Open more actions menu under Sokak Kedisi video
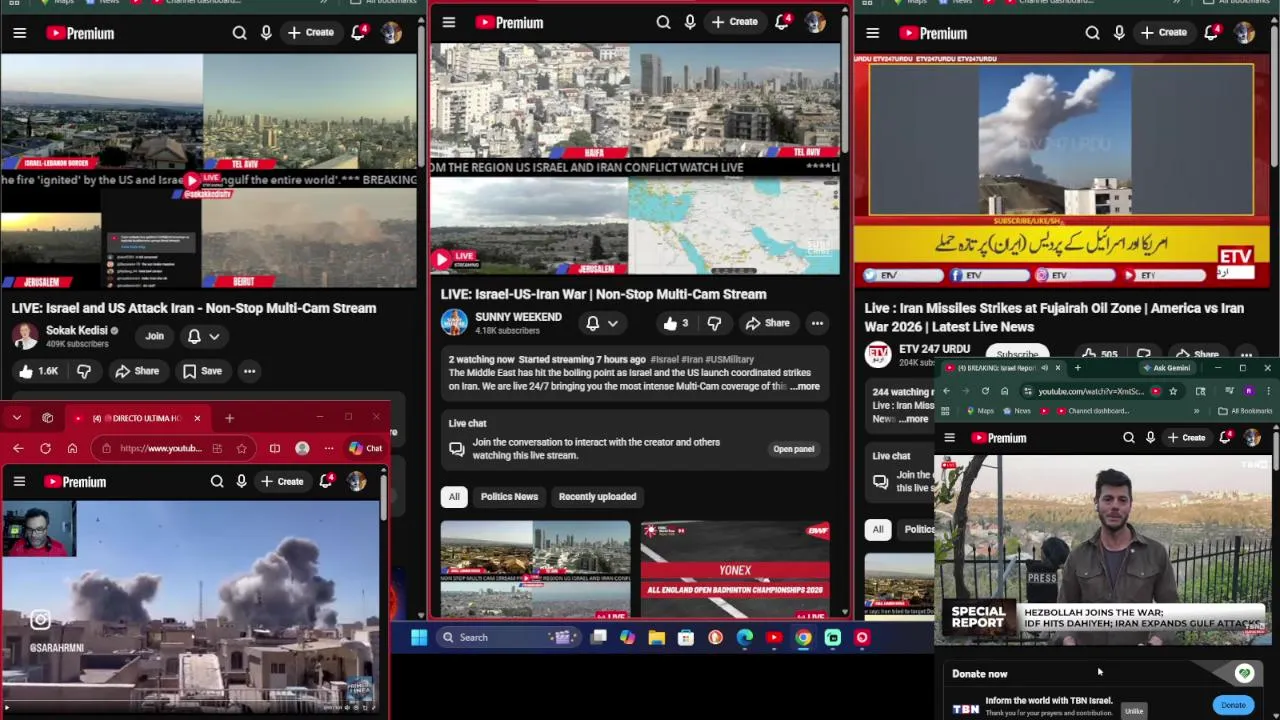The width and height of the screenshot is (1280, 720). [x=249, y=371]
